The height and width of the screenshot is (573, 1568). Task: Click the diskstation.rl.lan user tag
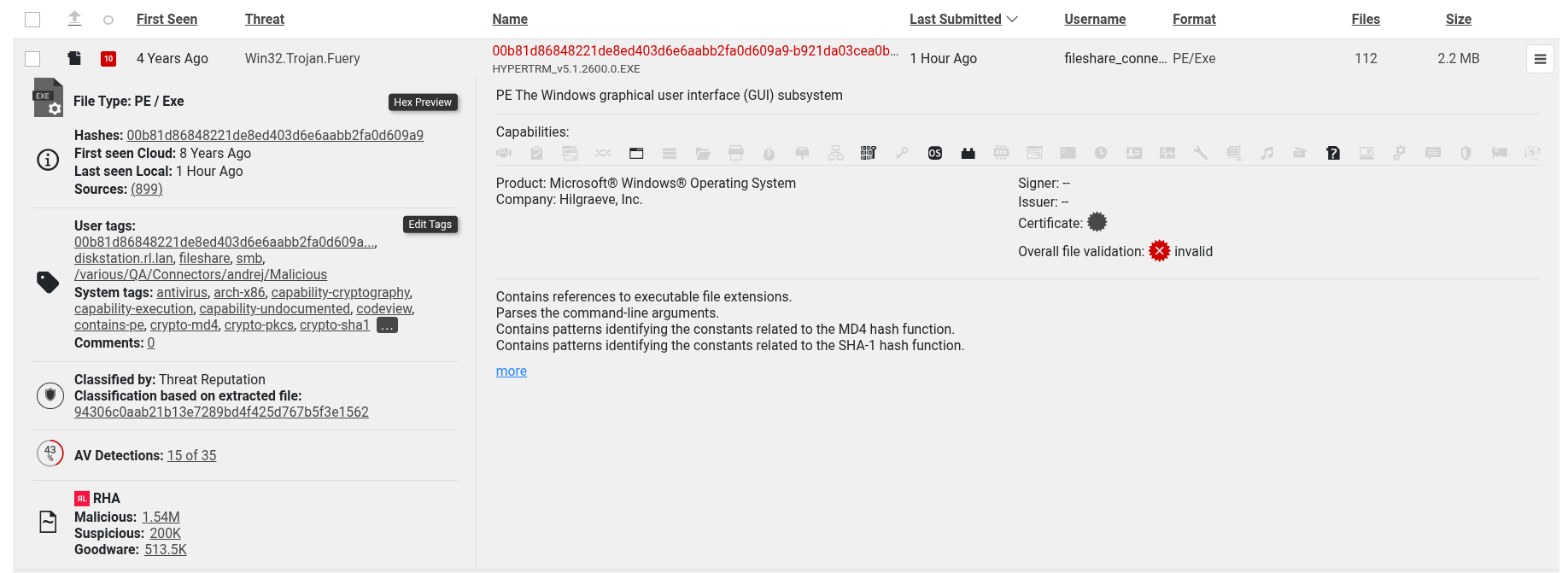coord(124,258)
